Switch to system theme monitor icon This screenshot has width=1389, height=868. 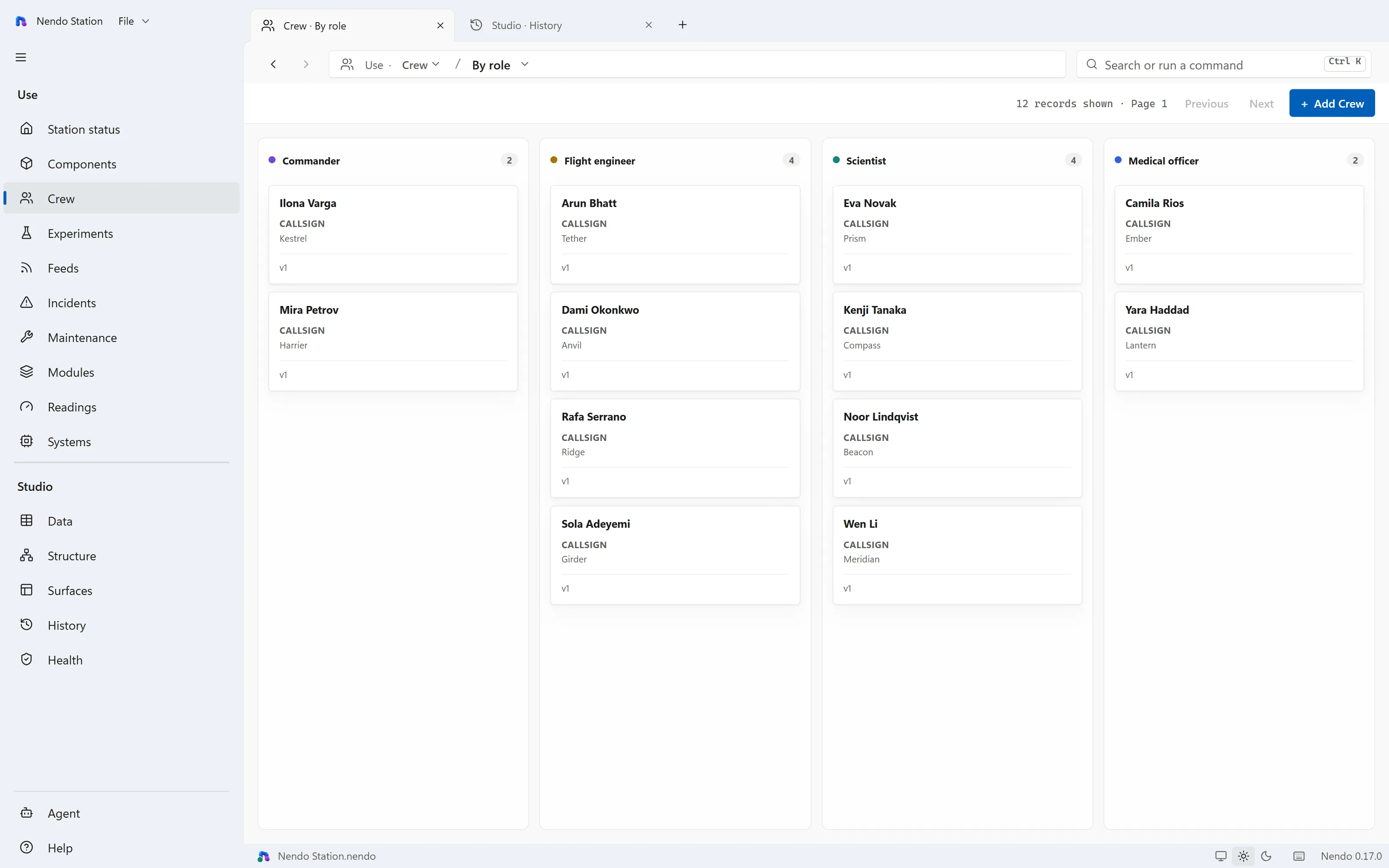[x=1221, y=856]
